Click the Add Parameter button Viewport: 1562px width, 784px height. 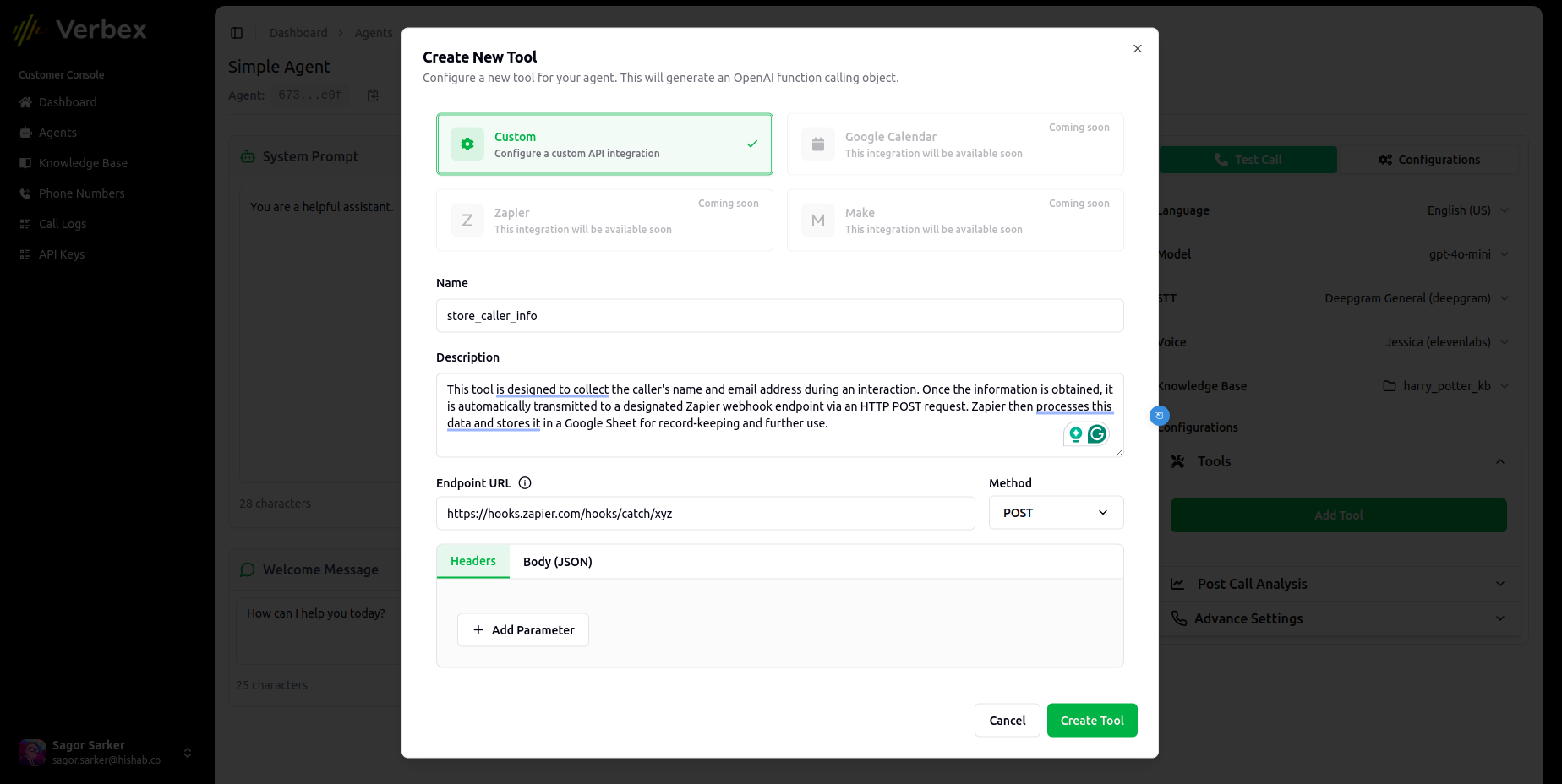pyautogui.click(x=523, y=630)
